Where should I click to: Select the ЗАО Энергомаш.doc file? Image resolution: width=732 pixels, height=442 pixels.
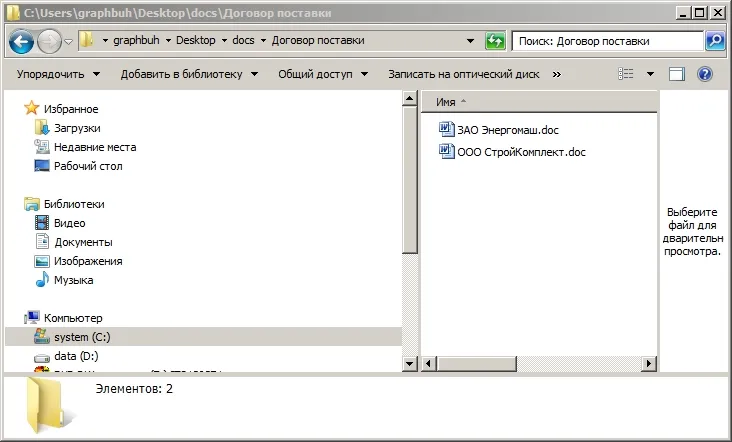pos(499,129)
